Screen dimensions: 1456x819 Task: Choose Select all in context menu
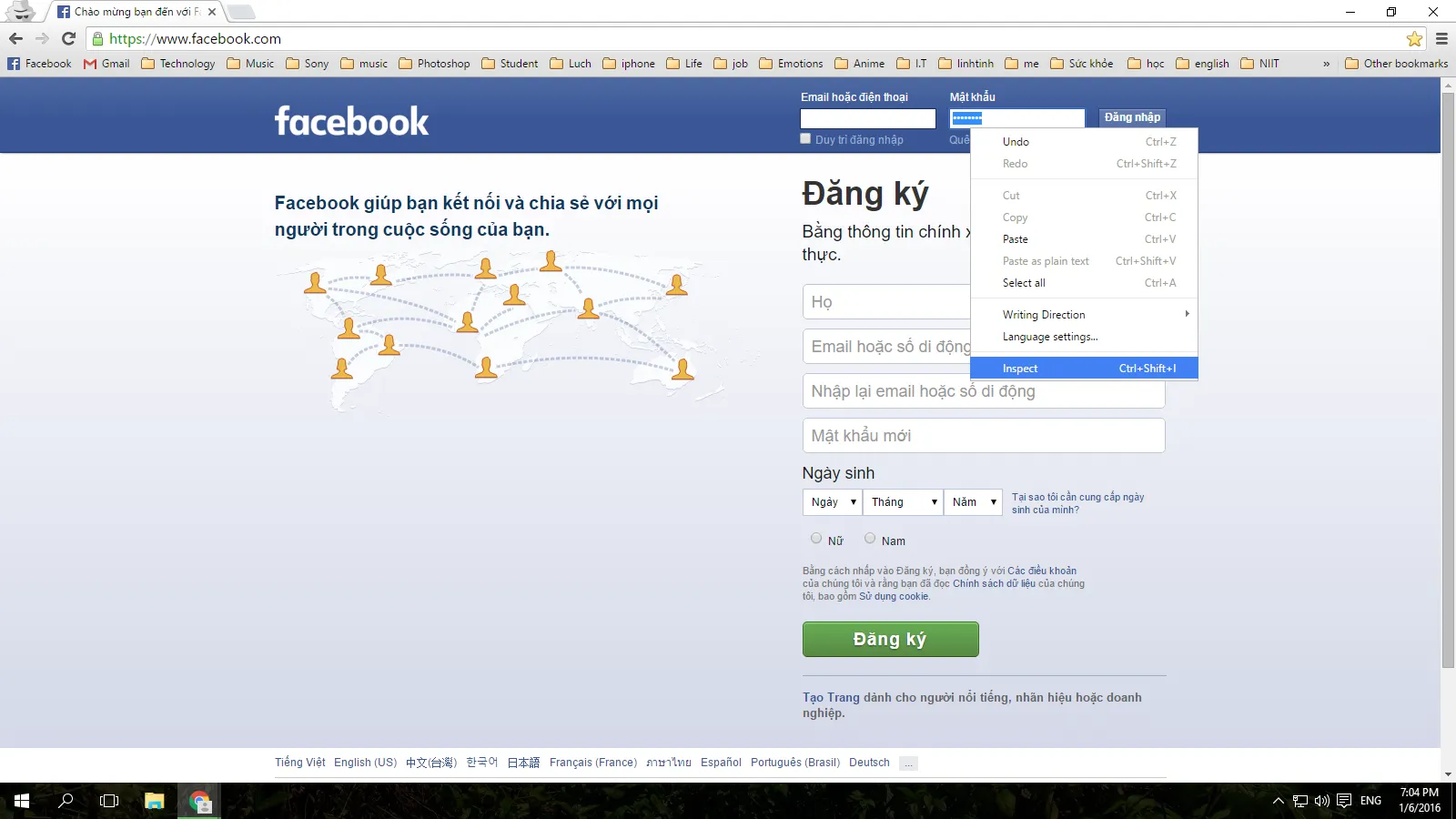coord(1084,283)
